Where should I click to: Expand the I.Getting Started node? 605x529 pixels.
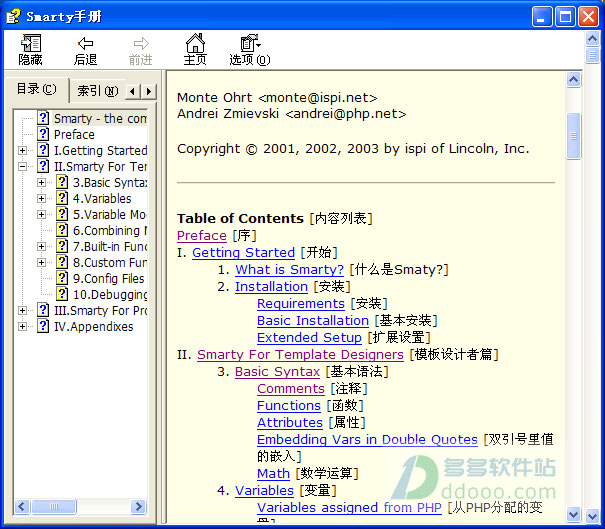(23, 150)
